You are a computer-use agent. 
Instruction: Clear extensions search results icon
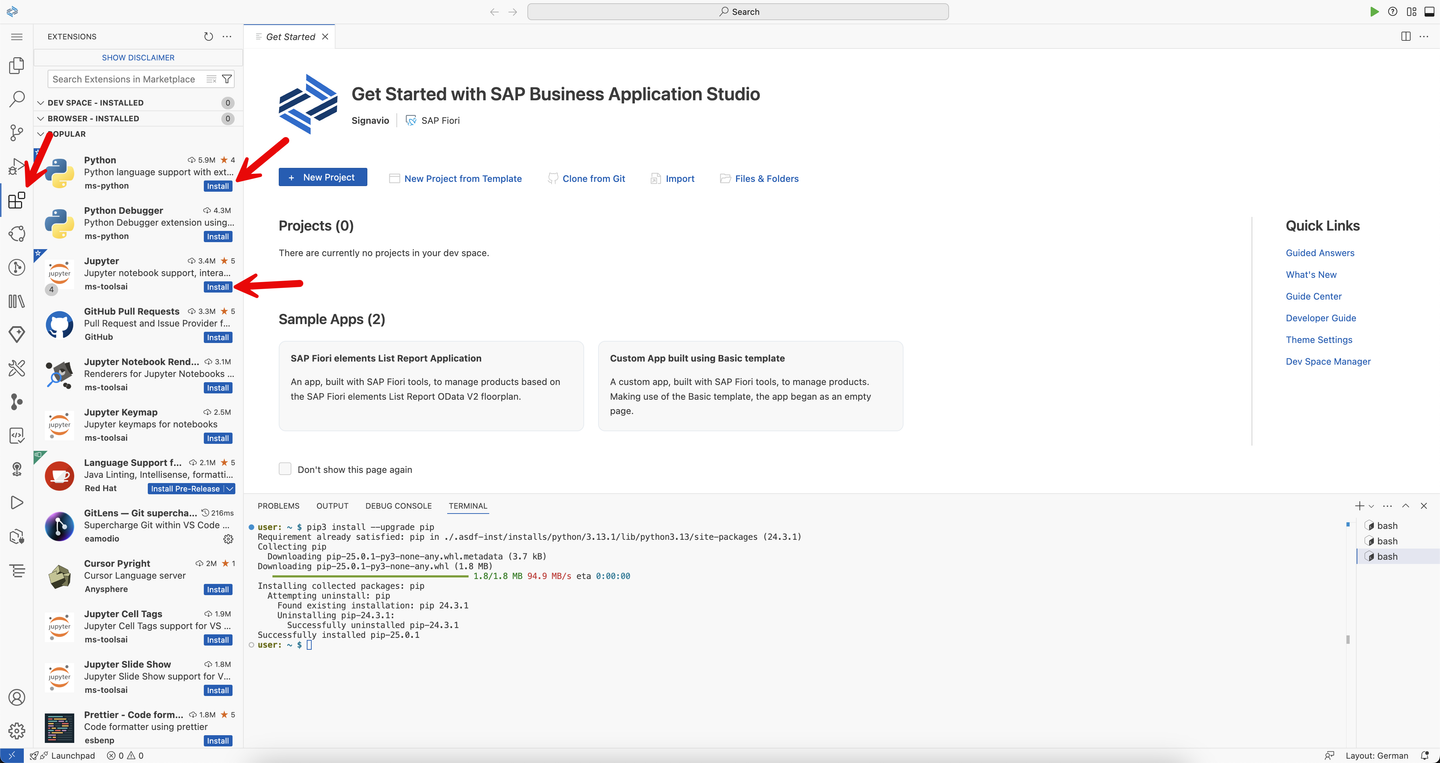[211, 79]
